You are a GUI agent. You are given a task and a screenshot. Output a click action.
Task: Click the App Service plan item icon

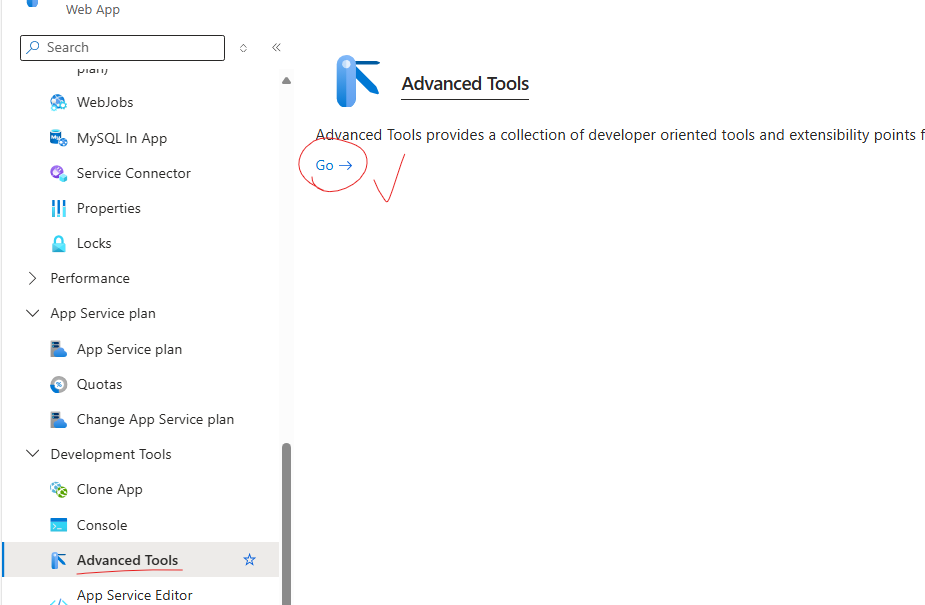coord(58,349)
